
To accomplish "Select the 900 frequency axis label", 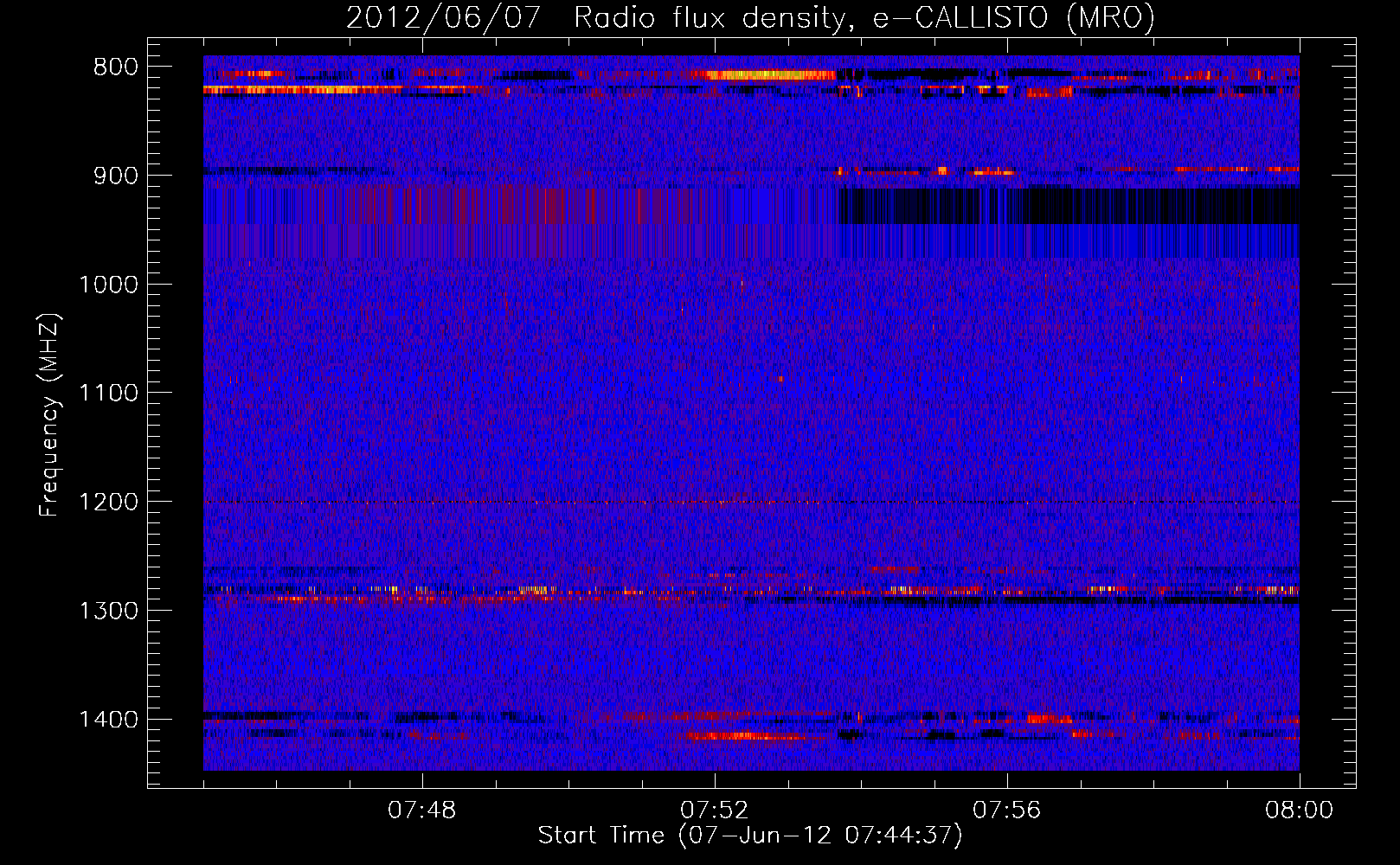I will coord(115,176).
